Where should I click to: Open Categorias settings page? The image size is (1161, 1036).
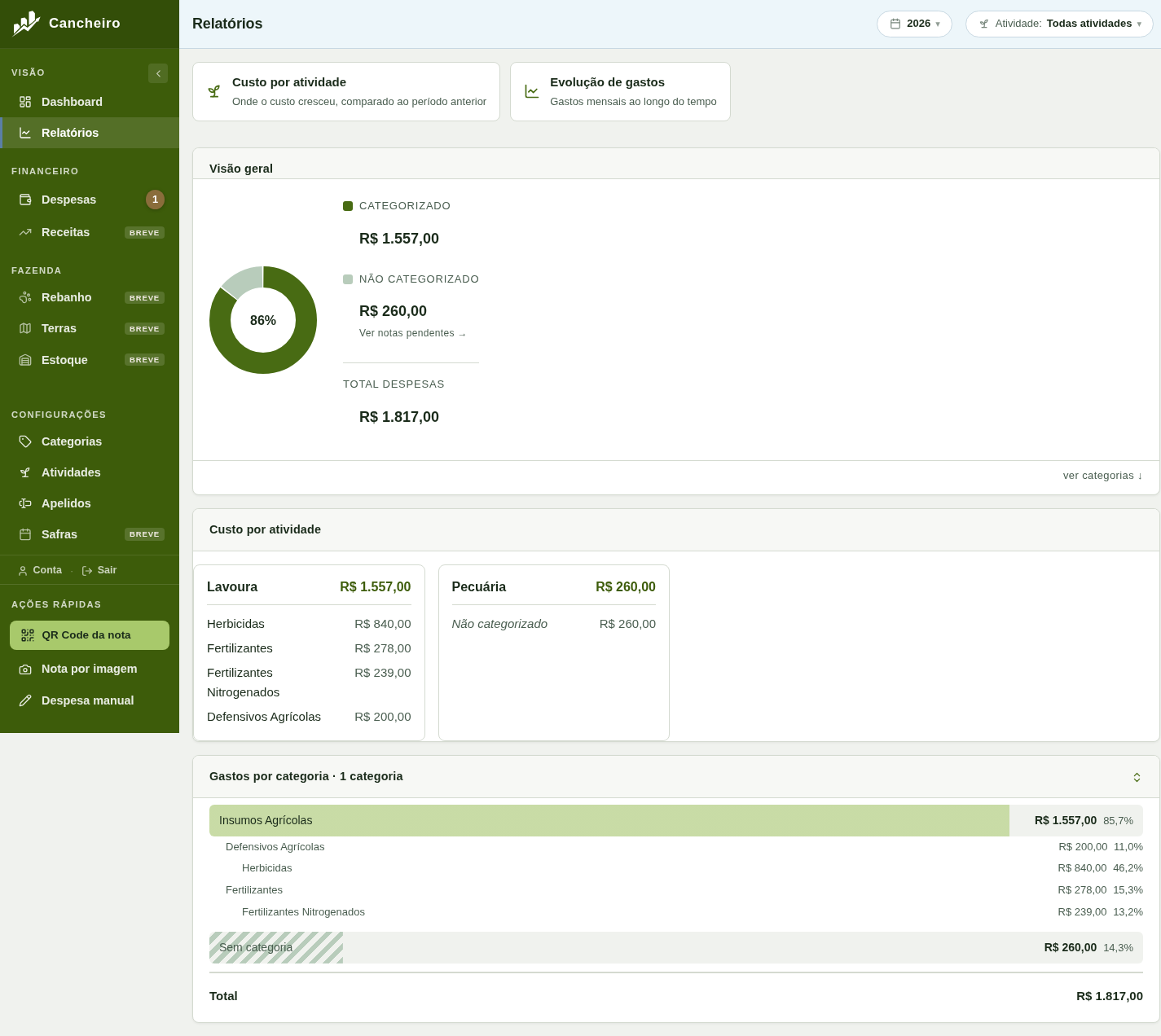pos(90,441)
